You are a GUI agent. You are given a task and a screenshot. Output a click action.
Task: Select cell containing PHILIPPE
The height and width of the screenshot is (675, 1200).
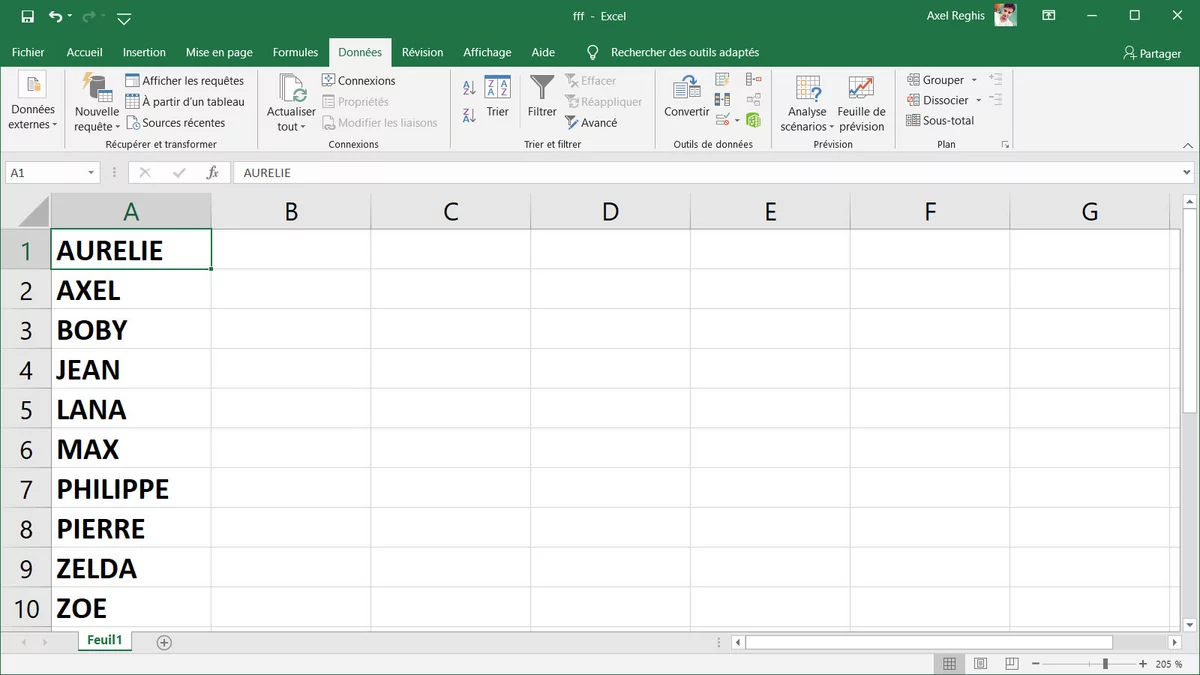pyautogui.click(x=131, y=489)
